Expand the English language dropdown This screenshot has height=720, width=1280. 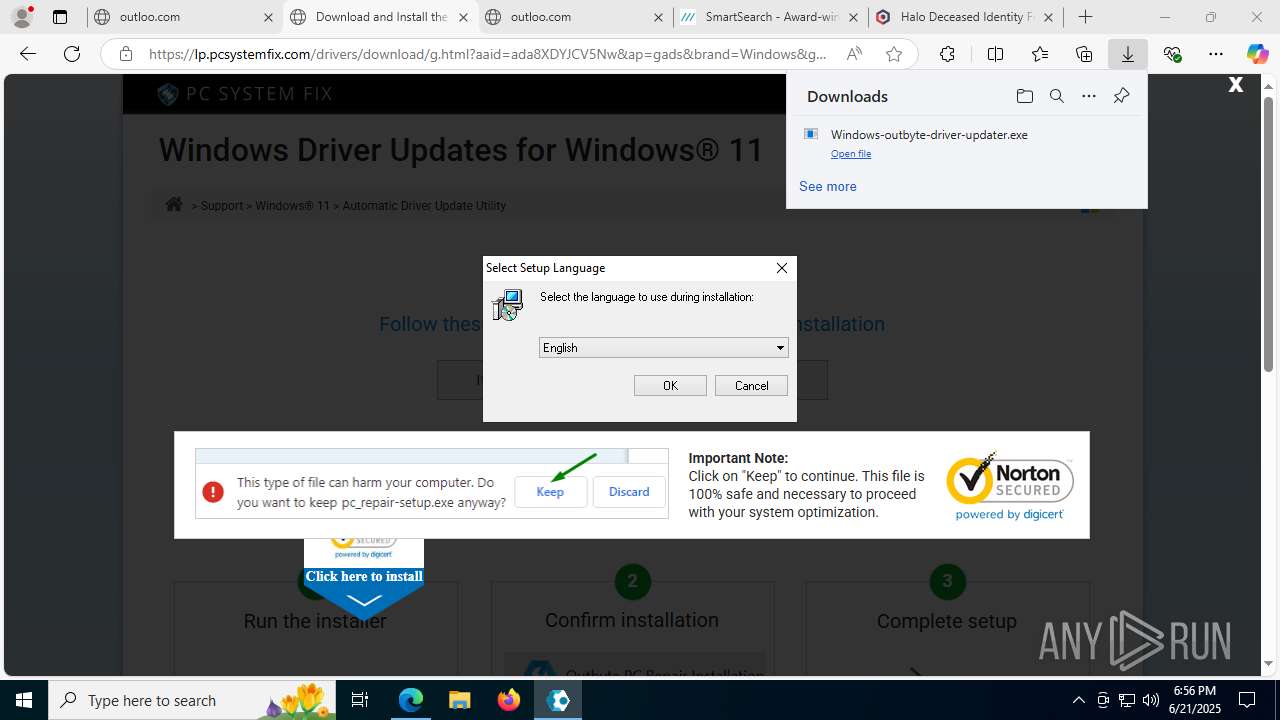[x=664, y=348]
